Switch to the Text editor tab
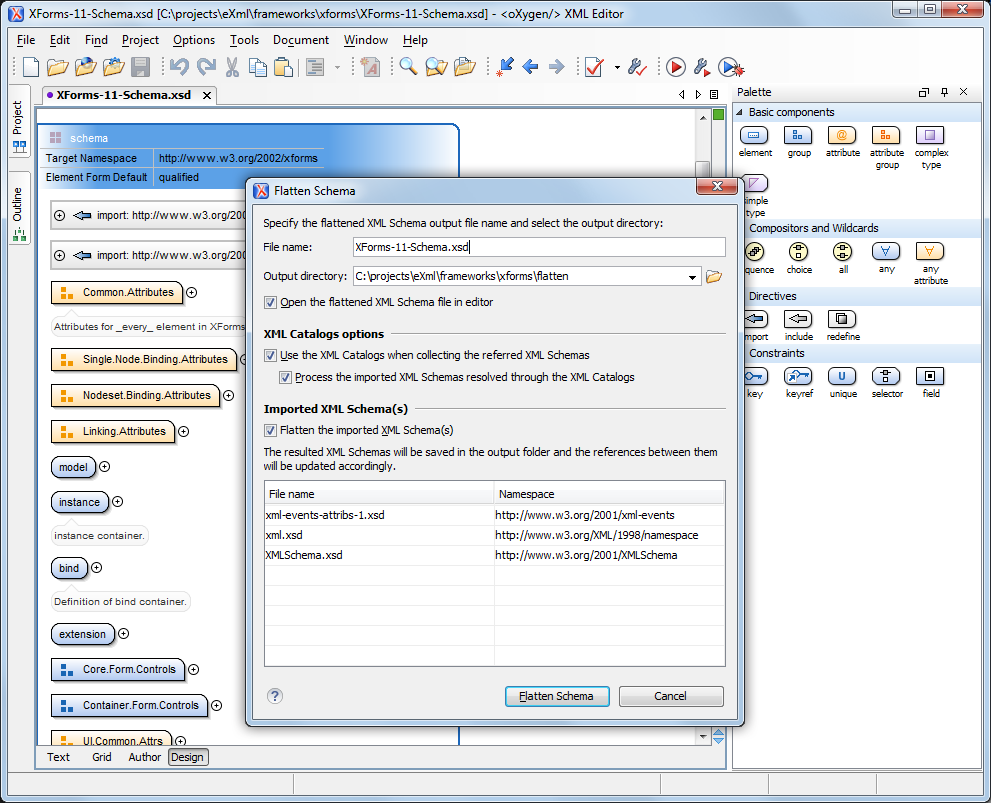The height and width of the screenshot is (803, 991). click(58, 757)
